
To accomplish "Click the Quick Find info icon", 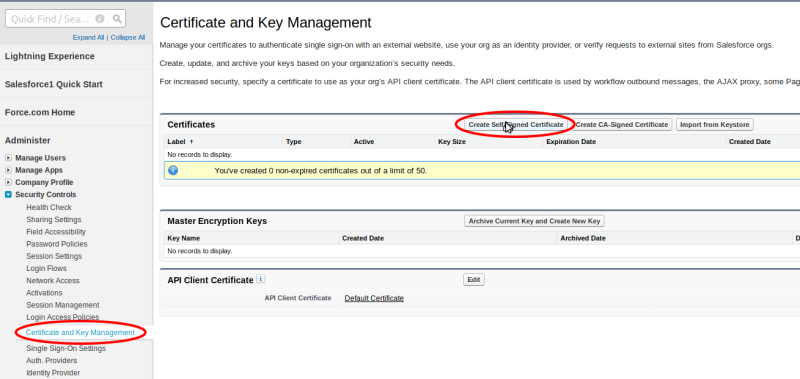I will click(100, 19).
